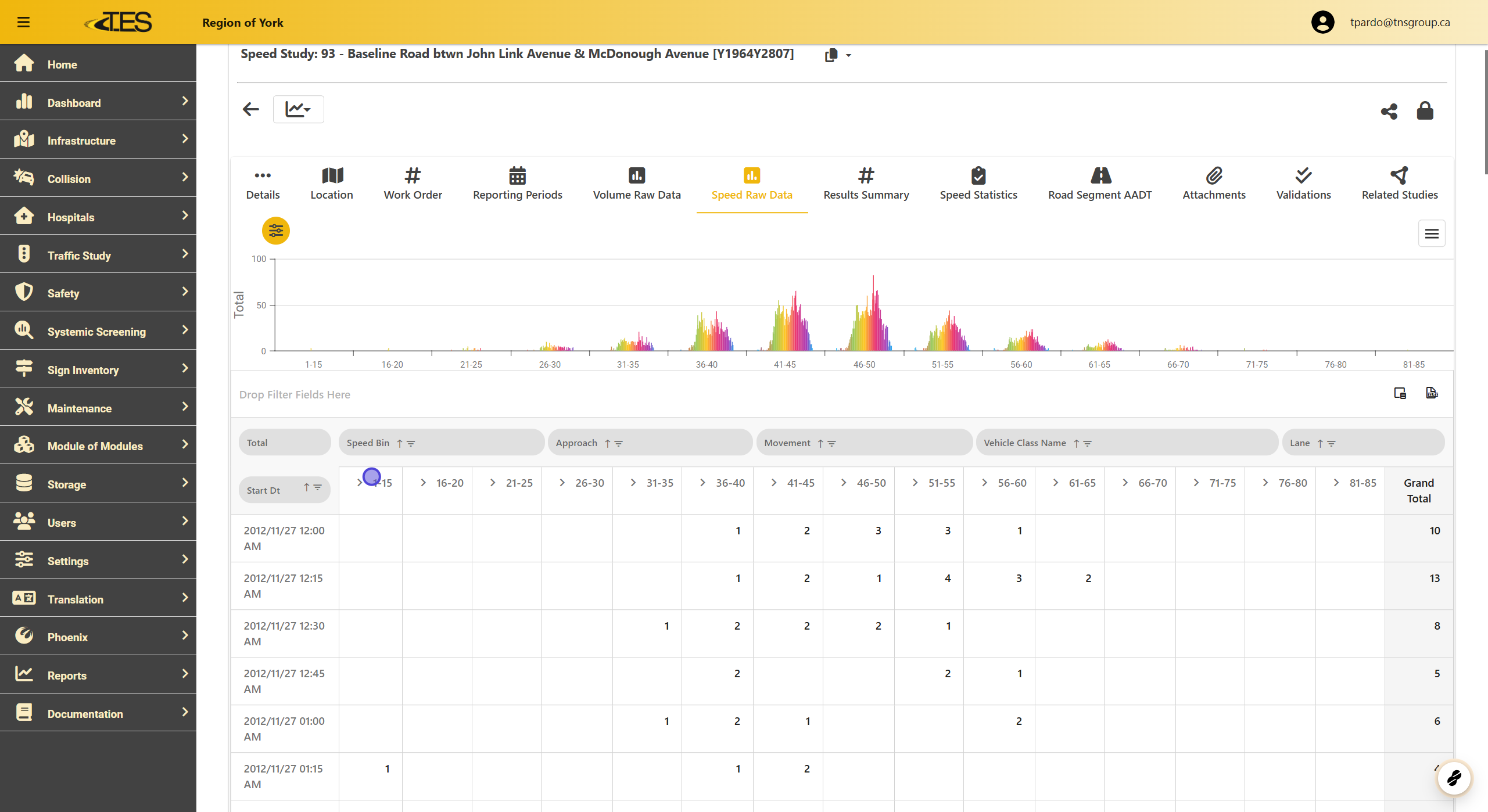Expand the 31-35 speed bin column
The image size is (1488, 812).
point(633,483)
